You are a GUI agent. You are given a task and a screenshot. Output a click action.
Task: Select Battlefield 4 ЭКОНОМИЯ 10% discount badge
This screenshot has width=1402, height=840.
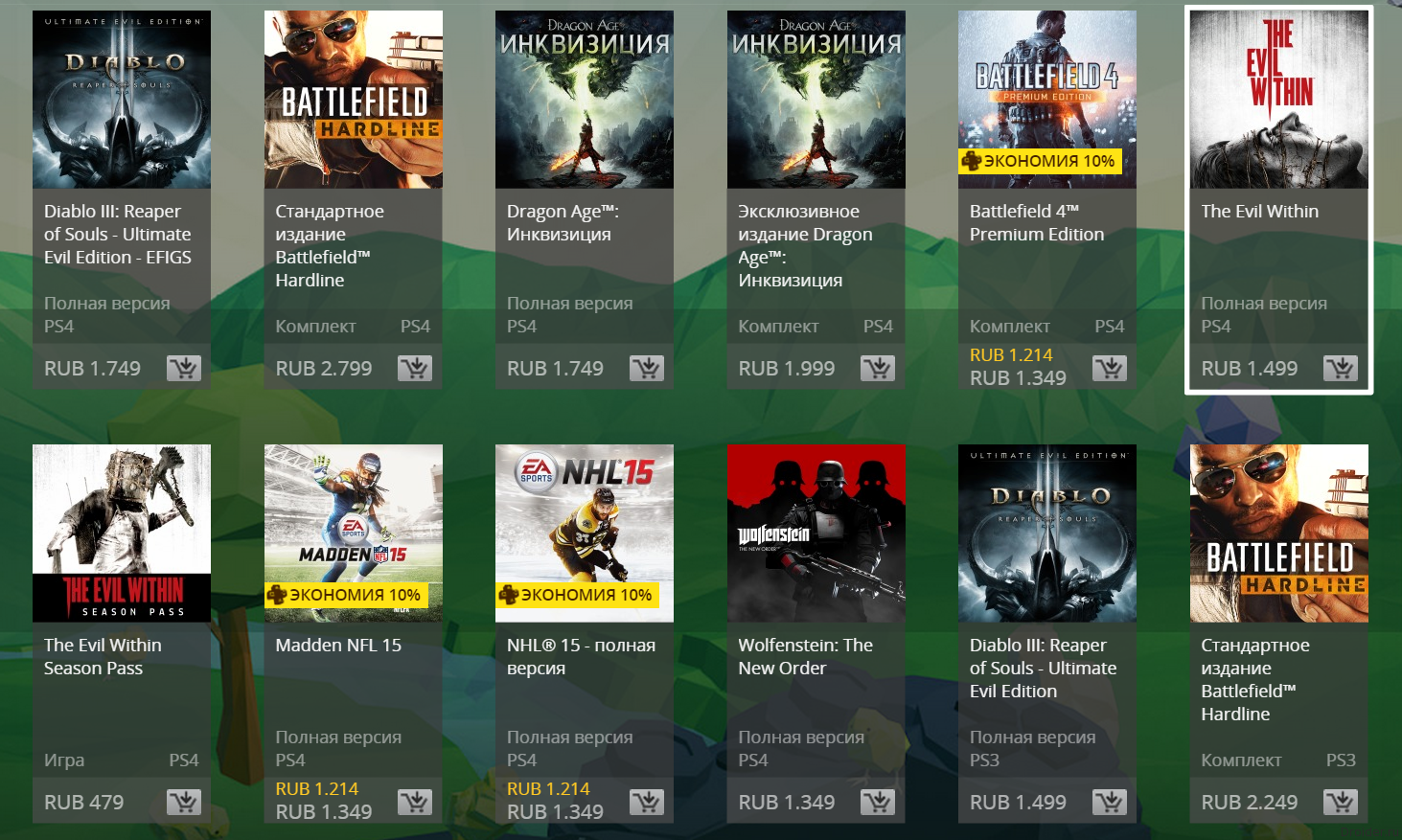(1040, 161)
